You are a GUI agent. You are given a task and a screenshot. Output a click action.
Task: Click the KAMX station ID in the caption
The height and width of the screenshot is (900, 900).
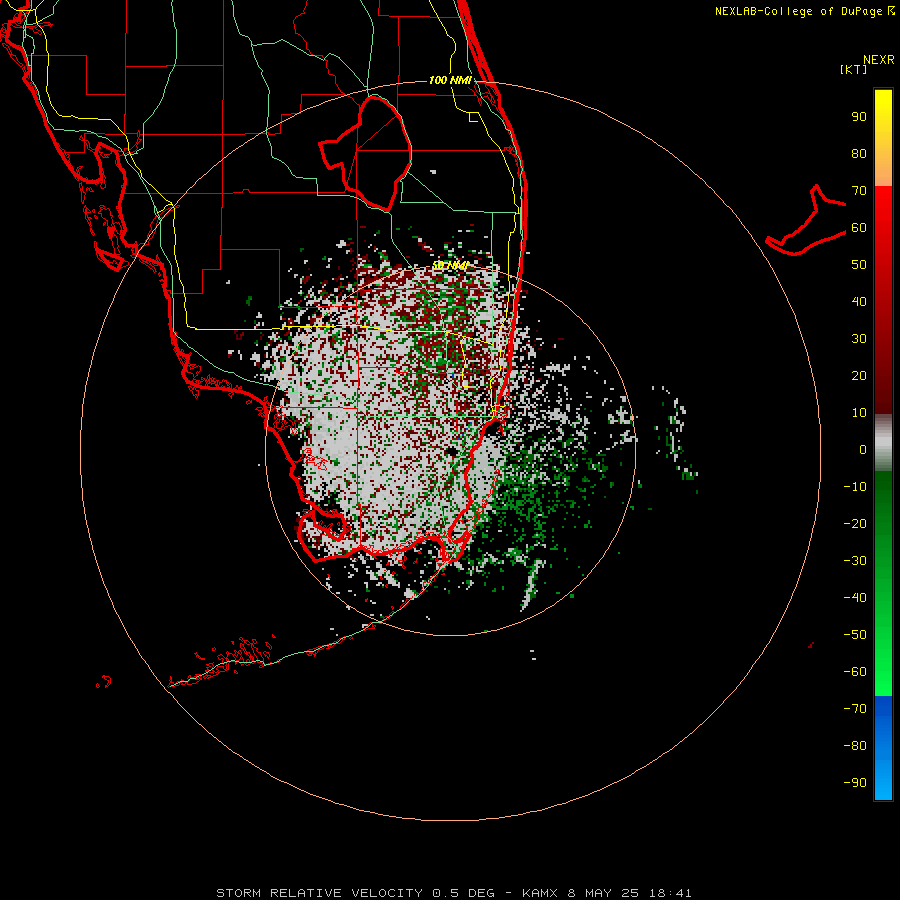click(x=540, y=893)
